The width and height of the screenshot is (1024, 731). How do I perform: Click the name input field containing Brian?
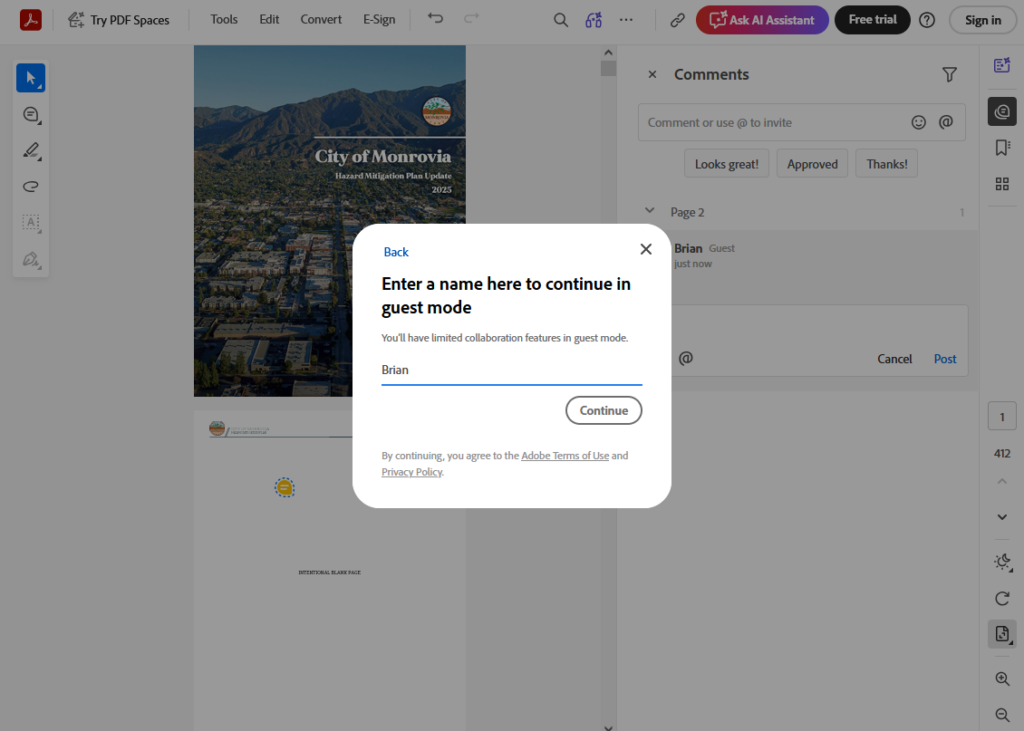pyautogui.click(x=511, y=370)
